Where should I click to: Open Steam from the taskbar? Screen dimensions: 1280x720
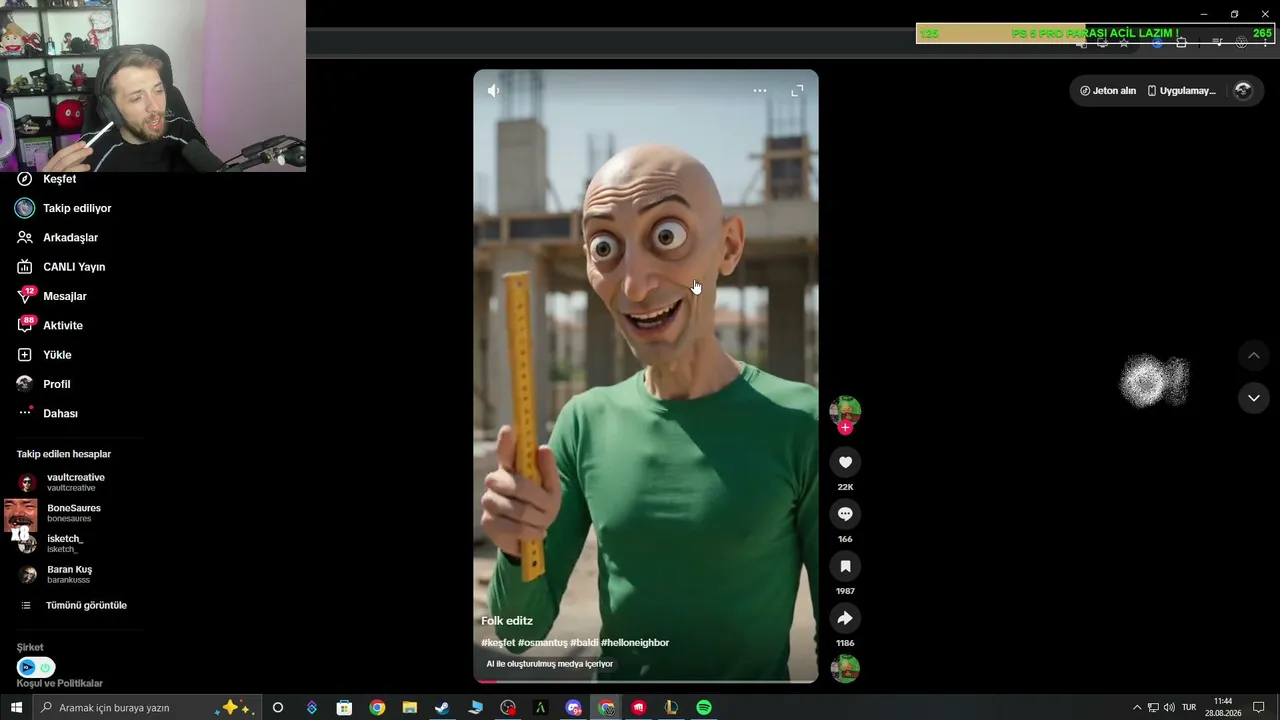click(442, 708)
